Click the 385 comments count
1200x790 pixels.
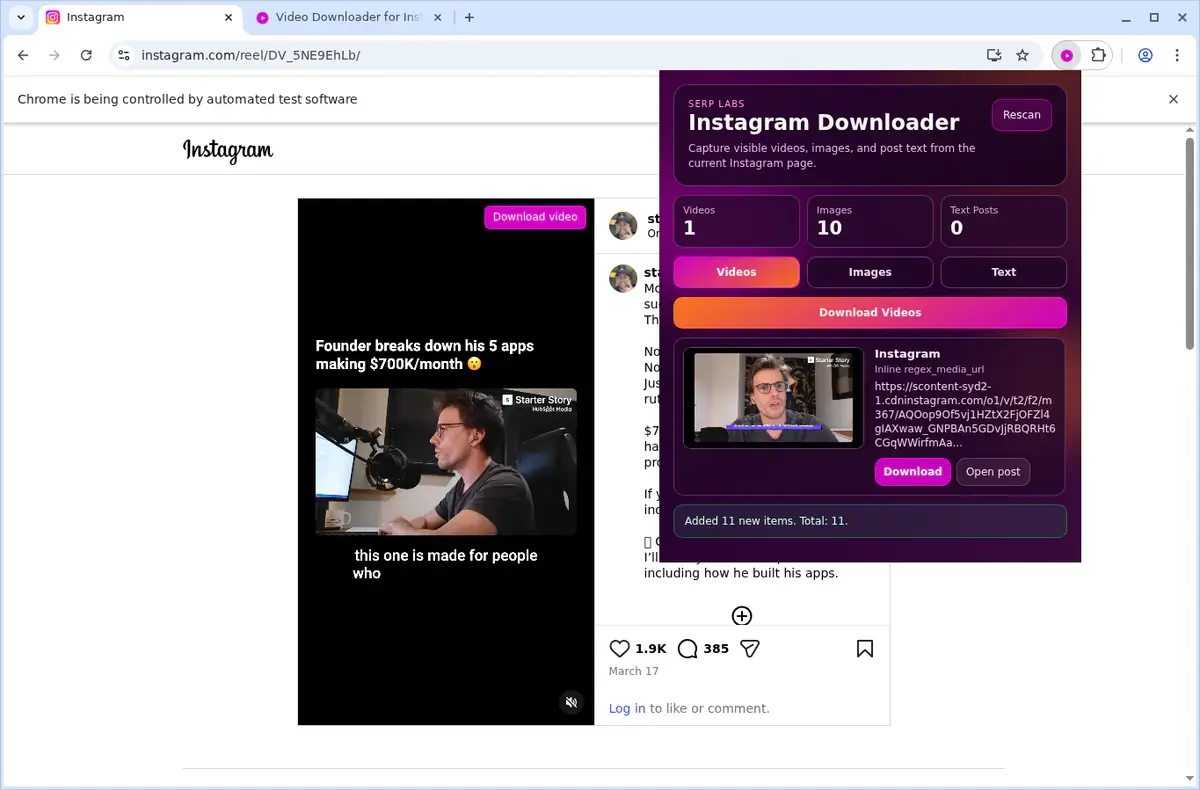point(716,648)
